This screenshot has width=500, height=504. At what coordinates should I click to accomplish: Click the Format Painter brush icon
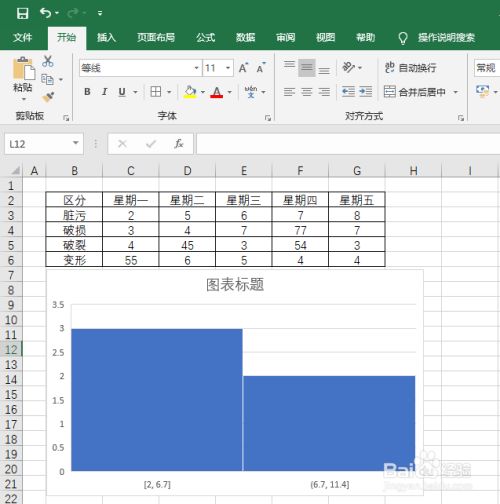pos(48,97)
